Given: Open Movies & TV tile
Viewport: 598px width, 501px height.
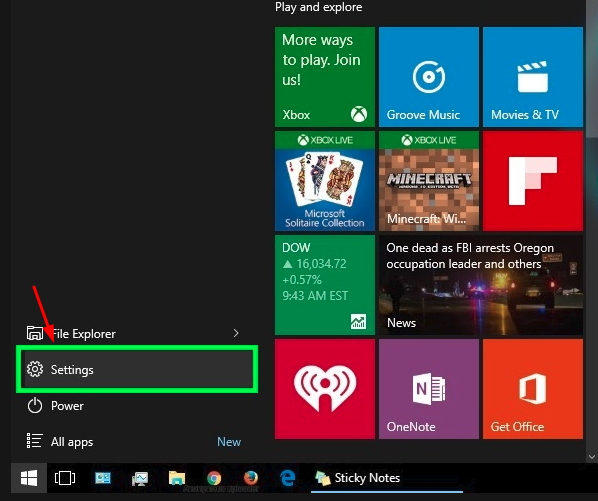Looking at the screenshot, I should [533, 77].
